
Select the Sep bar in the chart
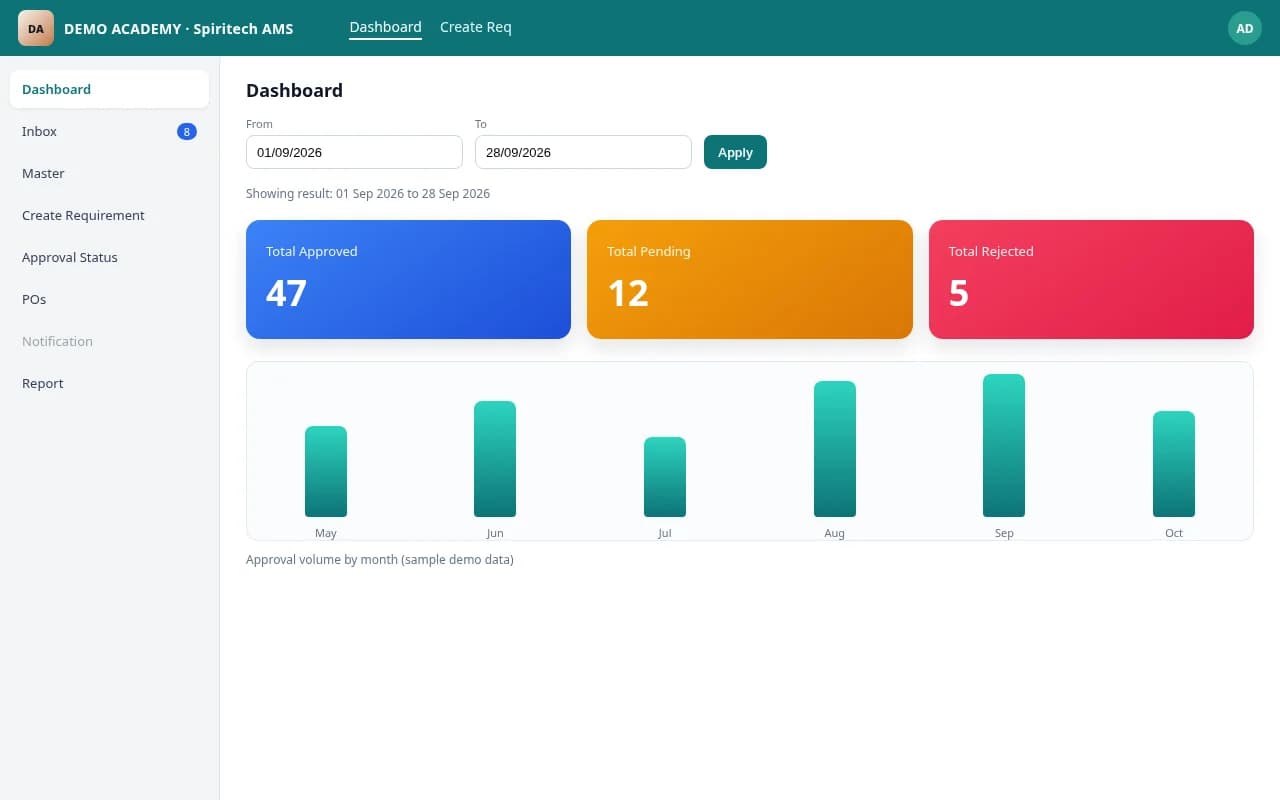(x=1004, y=445)
